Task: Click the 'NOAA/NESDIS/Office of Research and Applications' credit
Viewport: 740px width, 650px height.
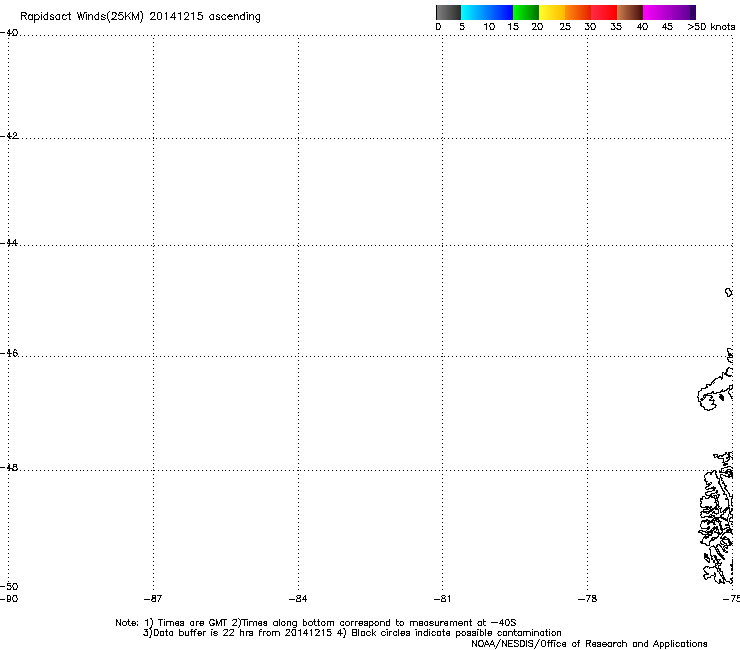Action: point(589,644)
